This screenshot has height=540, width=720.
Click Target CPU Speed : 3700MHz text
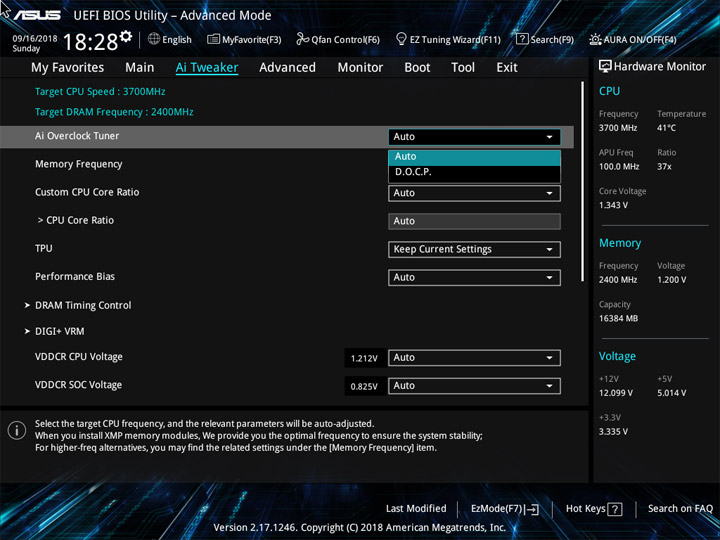[x=100, y=91]
